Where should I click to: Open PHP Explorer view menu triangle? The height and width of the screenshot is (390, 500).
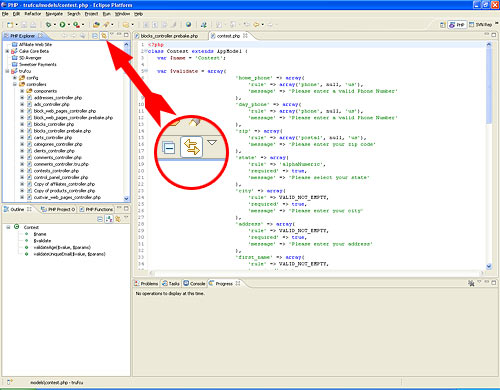pos(112,34)
